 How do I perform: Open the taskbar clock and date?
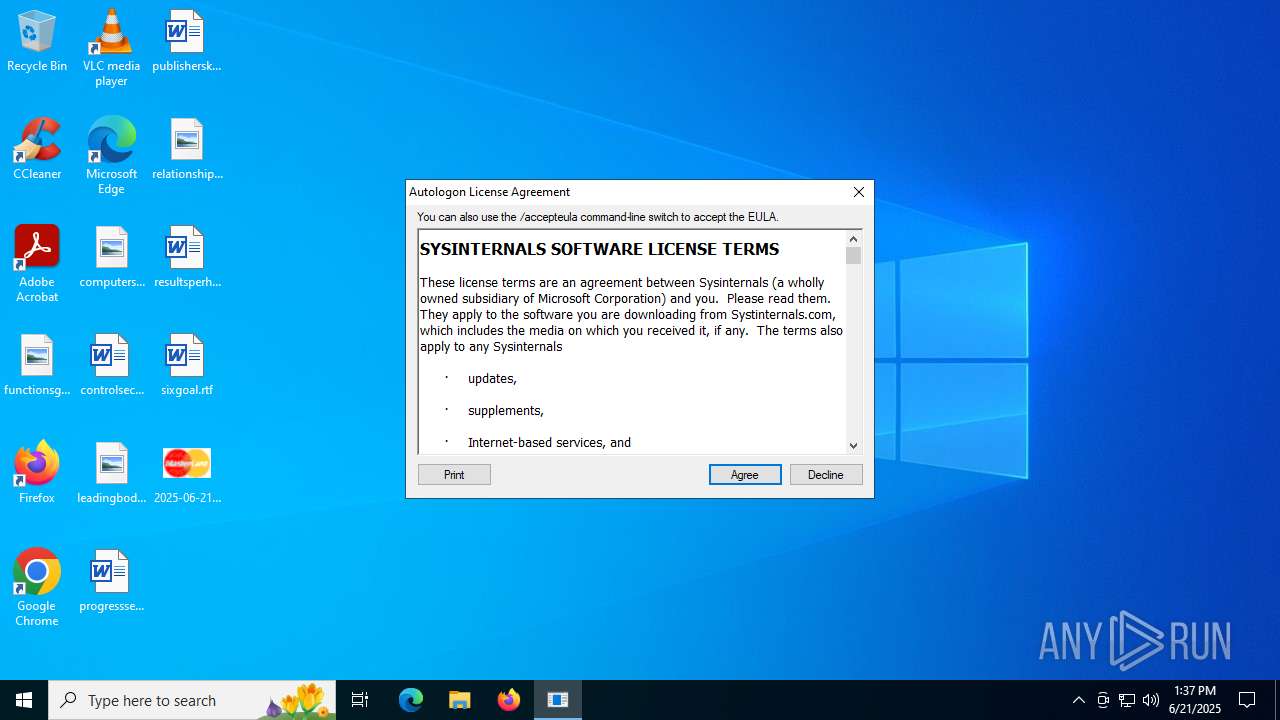(x=1195, y=700)
